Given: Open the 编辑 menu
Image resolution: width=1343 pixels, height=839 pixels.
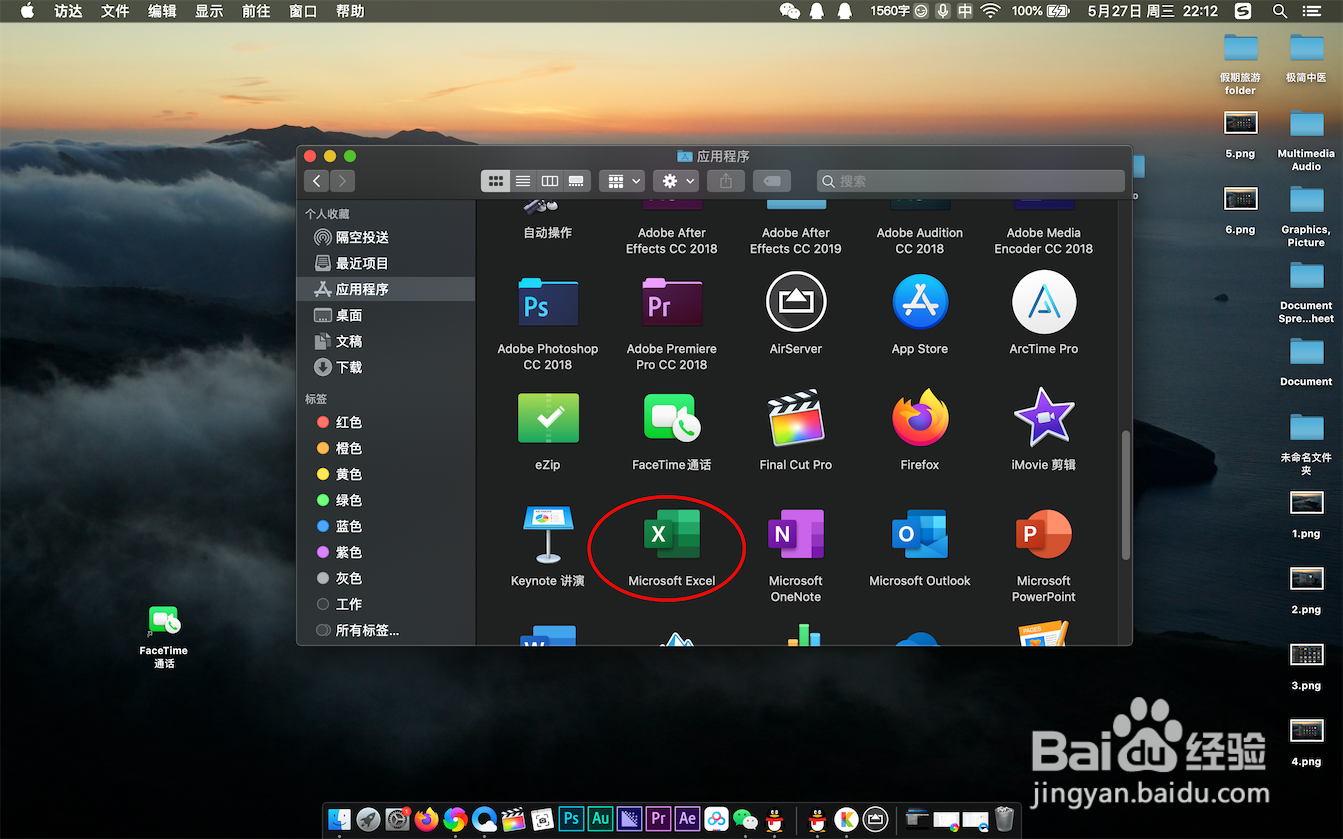Looking at the screenshot, I should tap(162, 11).
